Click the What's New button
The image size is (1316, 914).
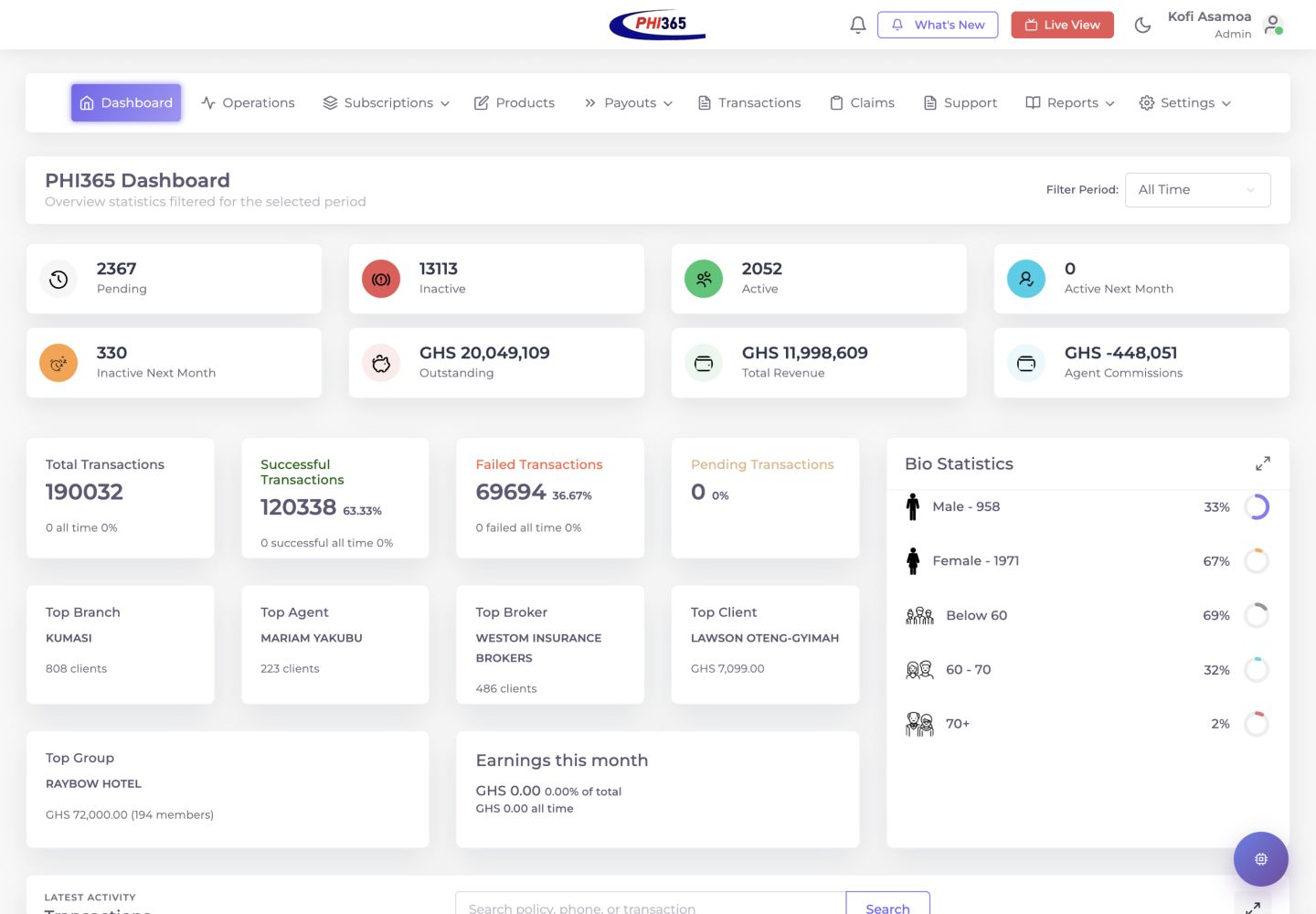tap(938, 25)
